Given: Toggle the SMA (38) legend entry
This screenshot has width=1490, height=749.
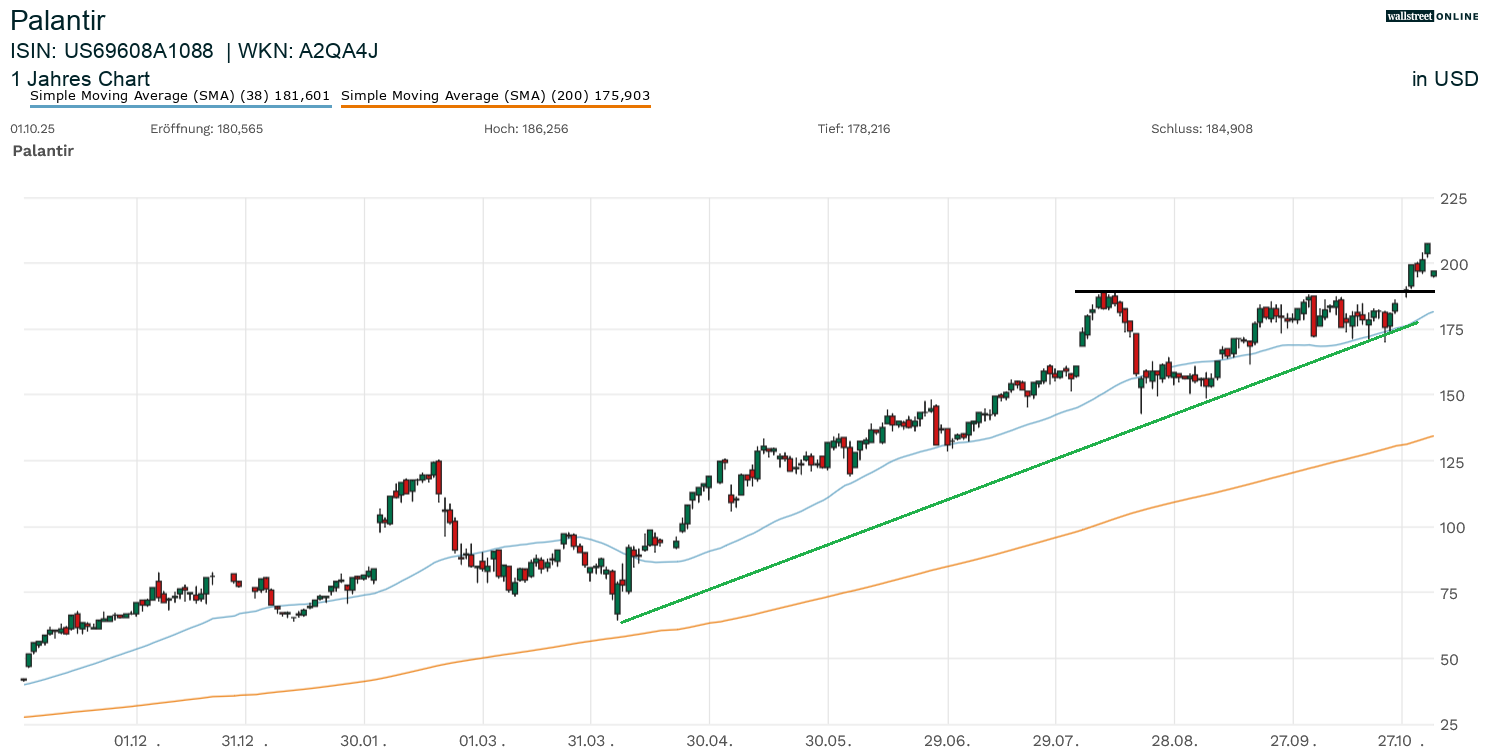Looking at the screenshot, I should pyautogui.click(x=180, y=96).
